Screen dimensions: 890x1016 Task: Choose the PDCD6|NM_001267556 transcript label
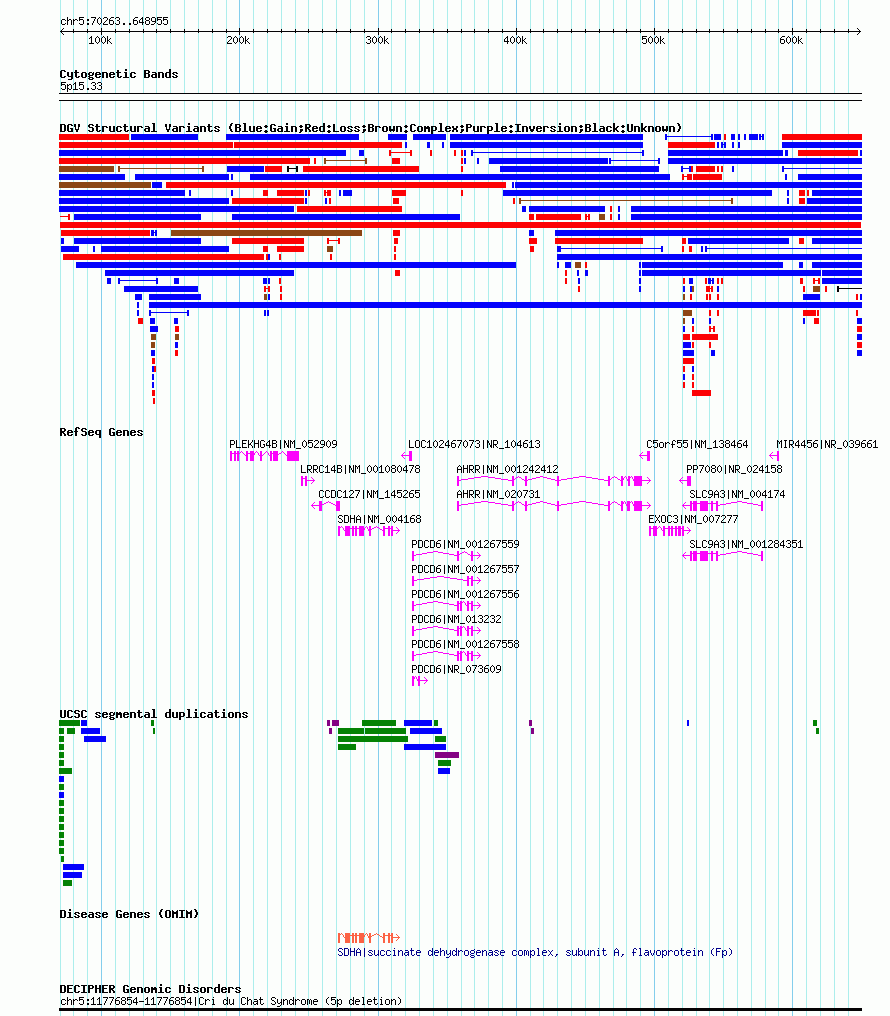click(x=465, y=594)
